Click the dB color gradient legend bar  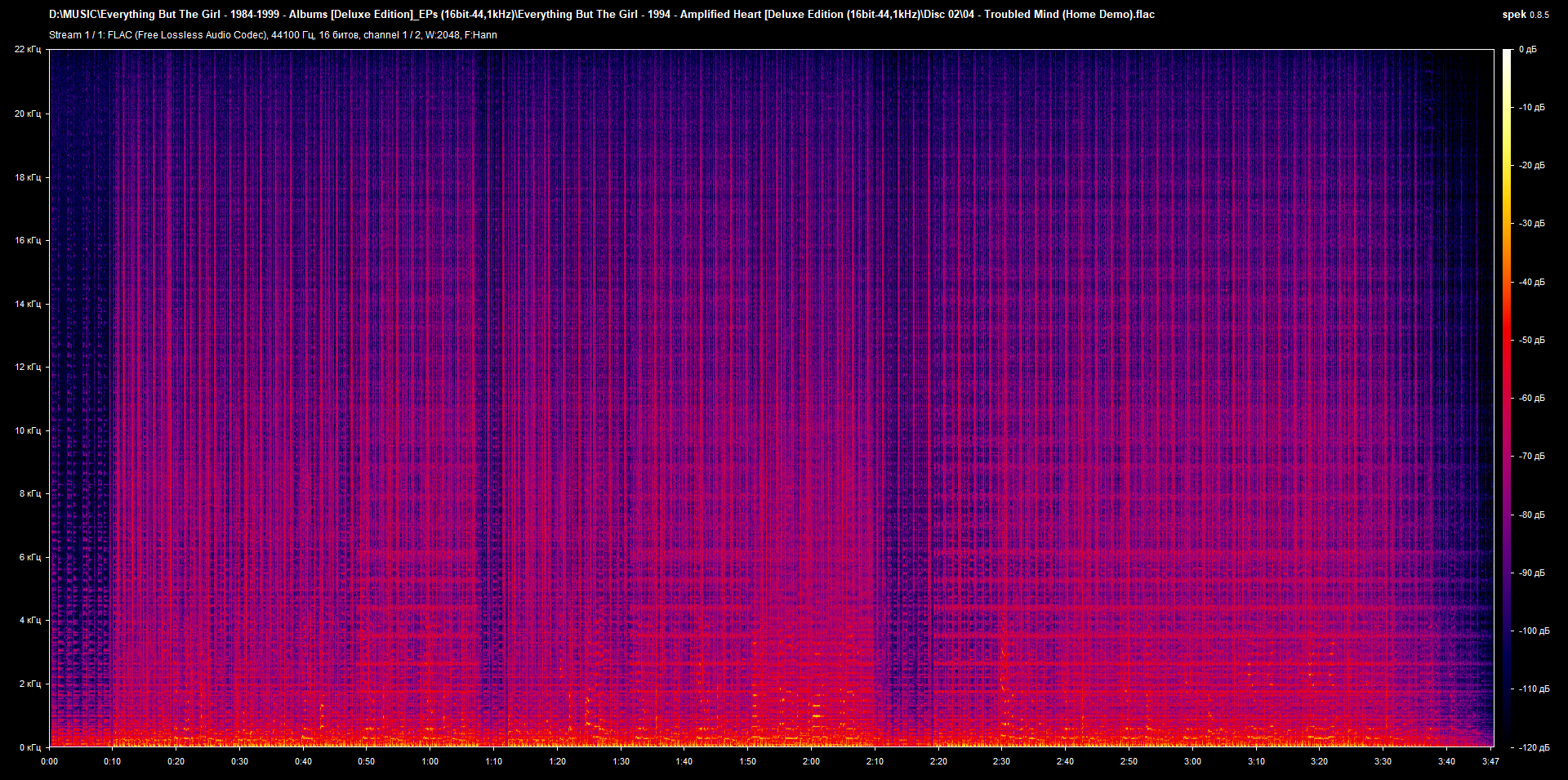point(1507,398)
